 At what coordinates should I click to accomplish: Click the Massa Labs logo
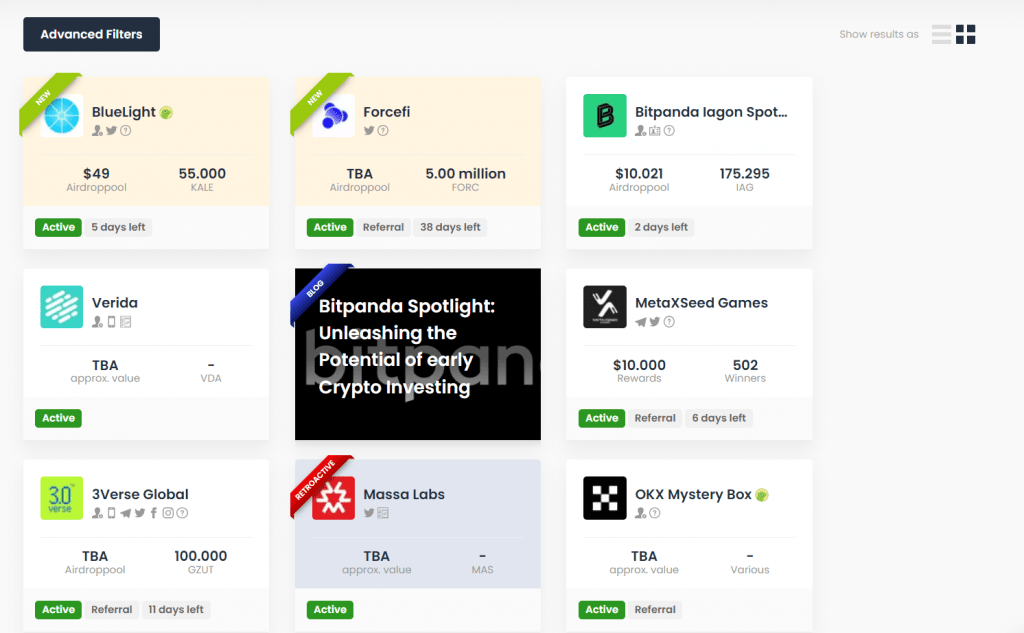[333, 498]
